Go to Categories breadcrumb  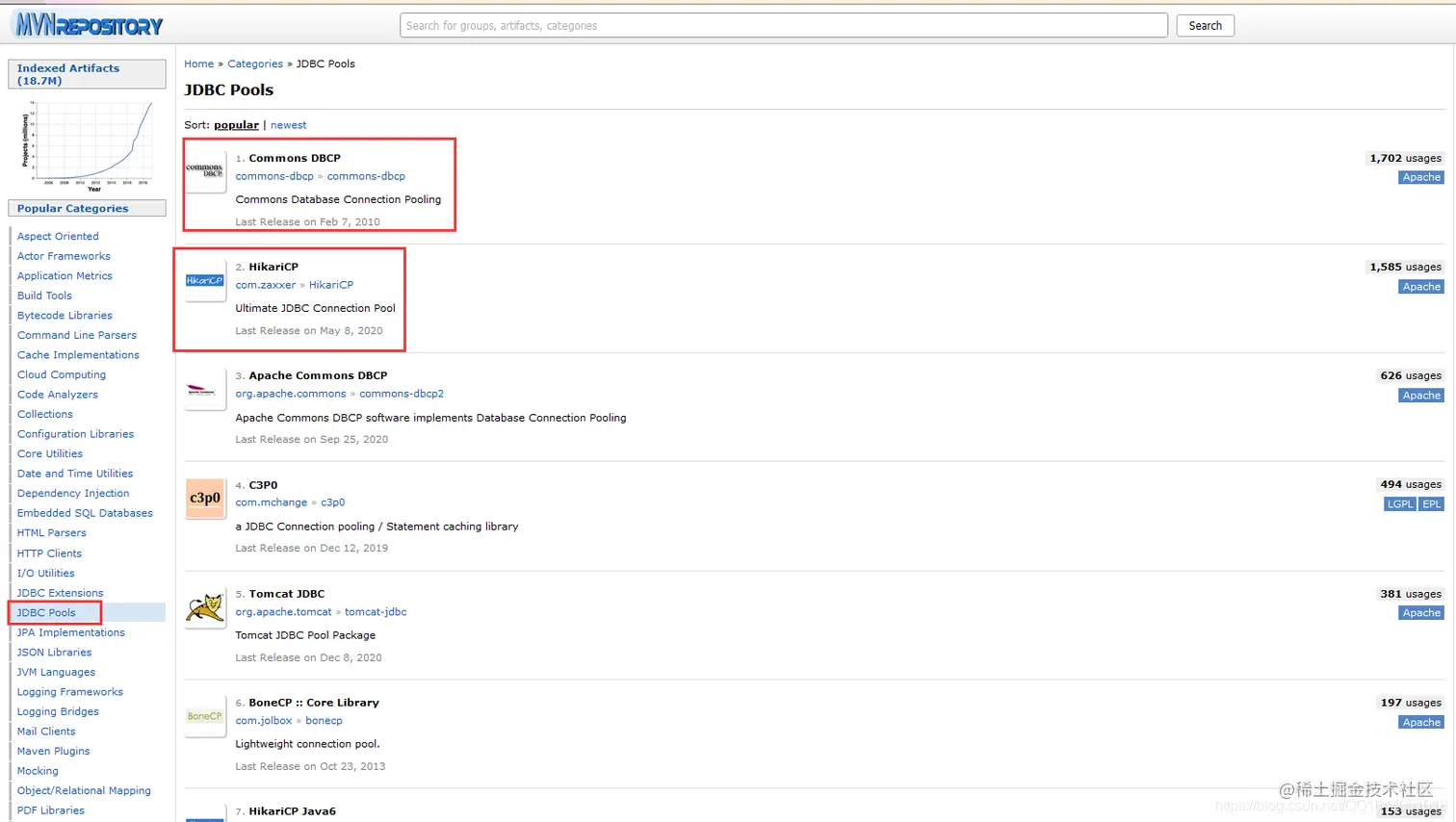[x=255, y=64]
